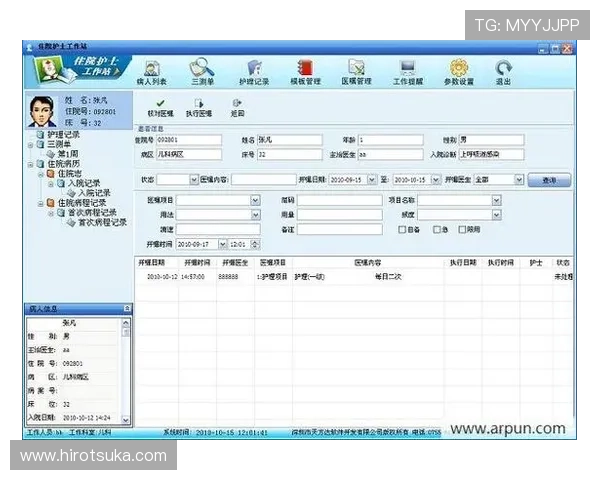600x480 pixels.
Task: Click the 查询 search button
Action: coord(549,180)
